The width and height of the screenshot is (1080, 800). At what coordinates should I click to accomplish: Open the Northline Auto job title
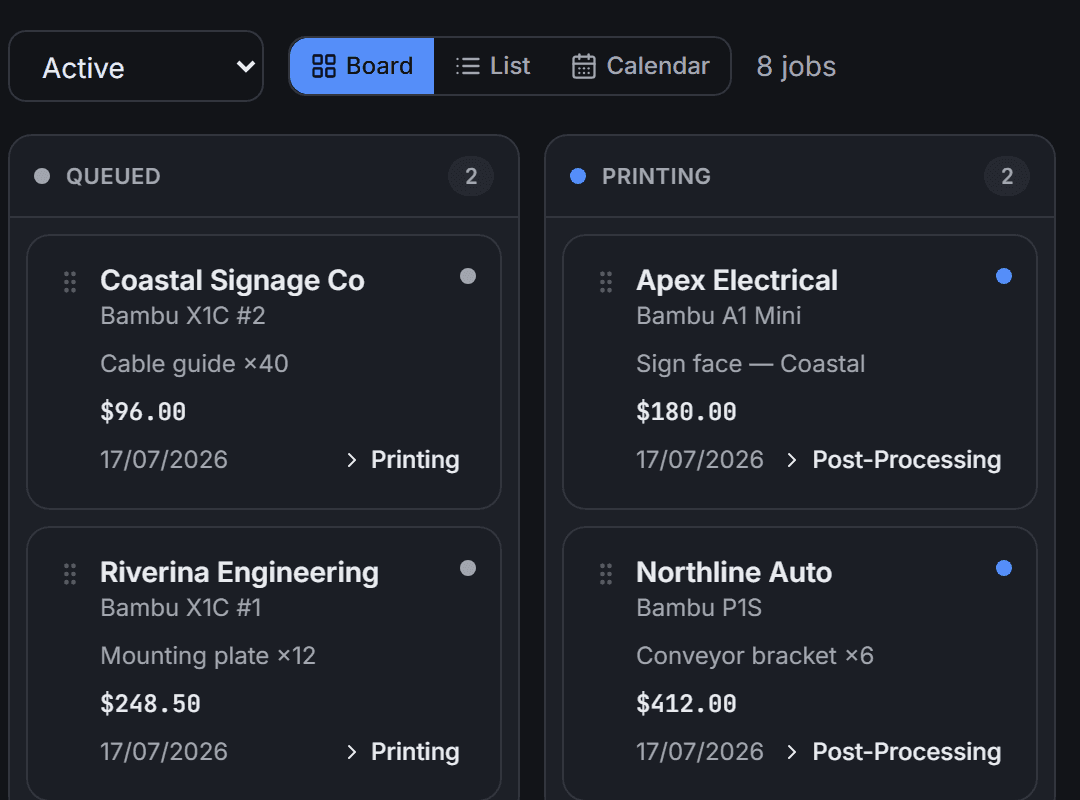click(x=734, y=573)
